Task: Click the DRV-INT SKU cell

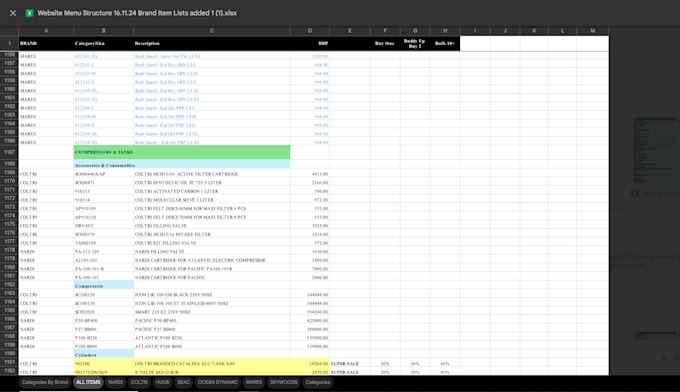Action: point(104,226)
